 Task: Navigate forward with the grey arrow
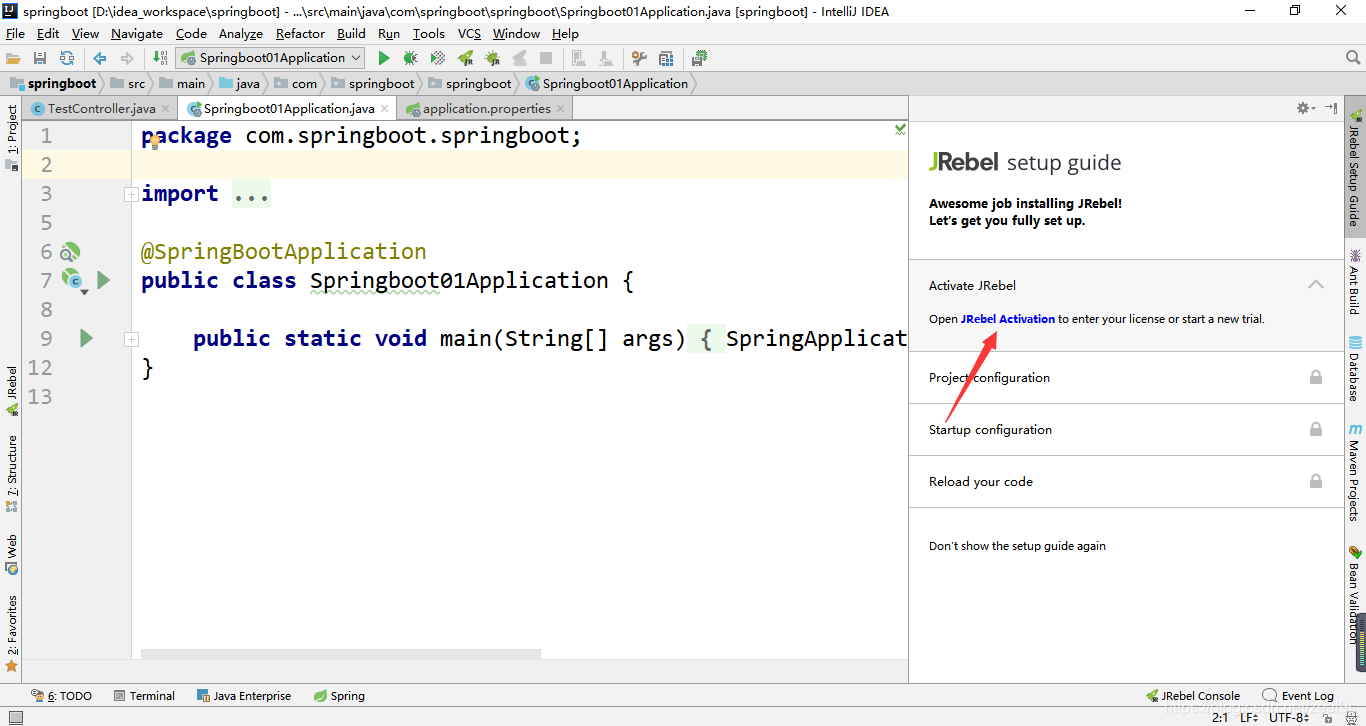tap(126, 58)
